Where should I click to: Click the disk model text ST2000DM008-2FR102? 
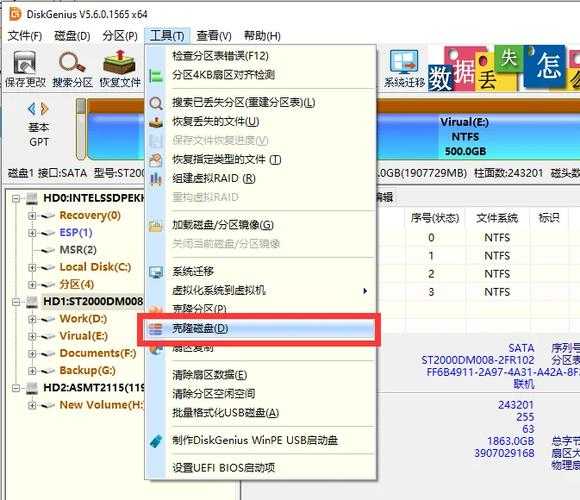(478, 360)
